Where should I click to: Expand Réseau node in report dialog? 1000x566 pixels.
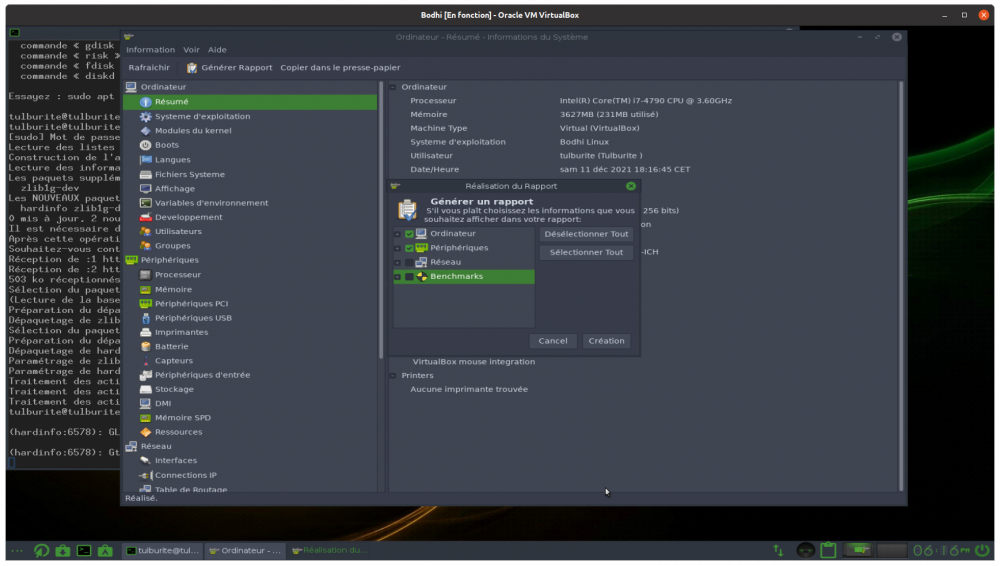click(x=398, y=263)
